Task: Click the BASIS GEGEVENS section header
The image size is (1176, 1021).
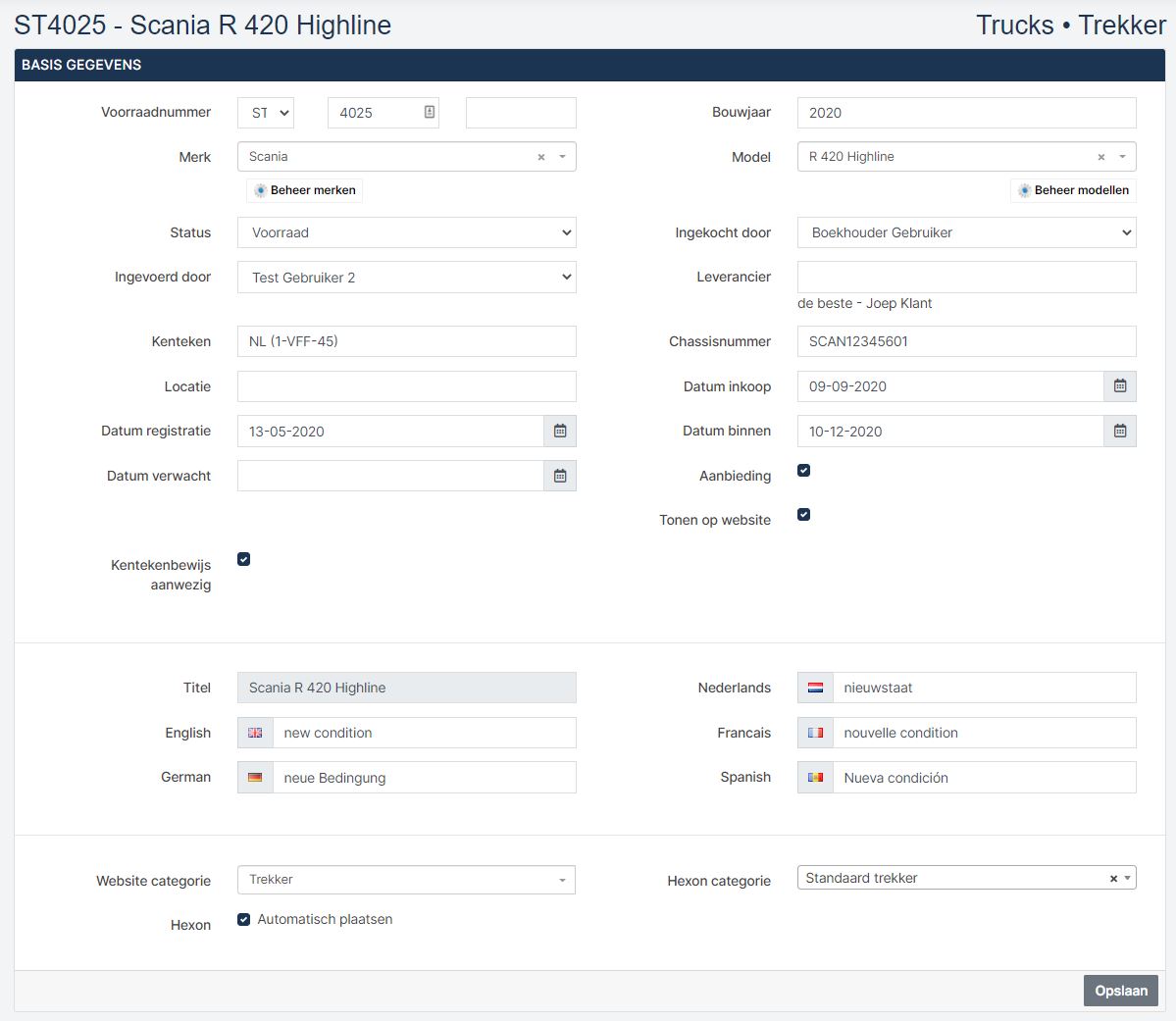Action: tap(589, 66)
